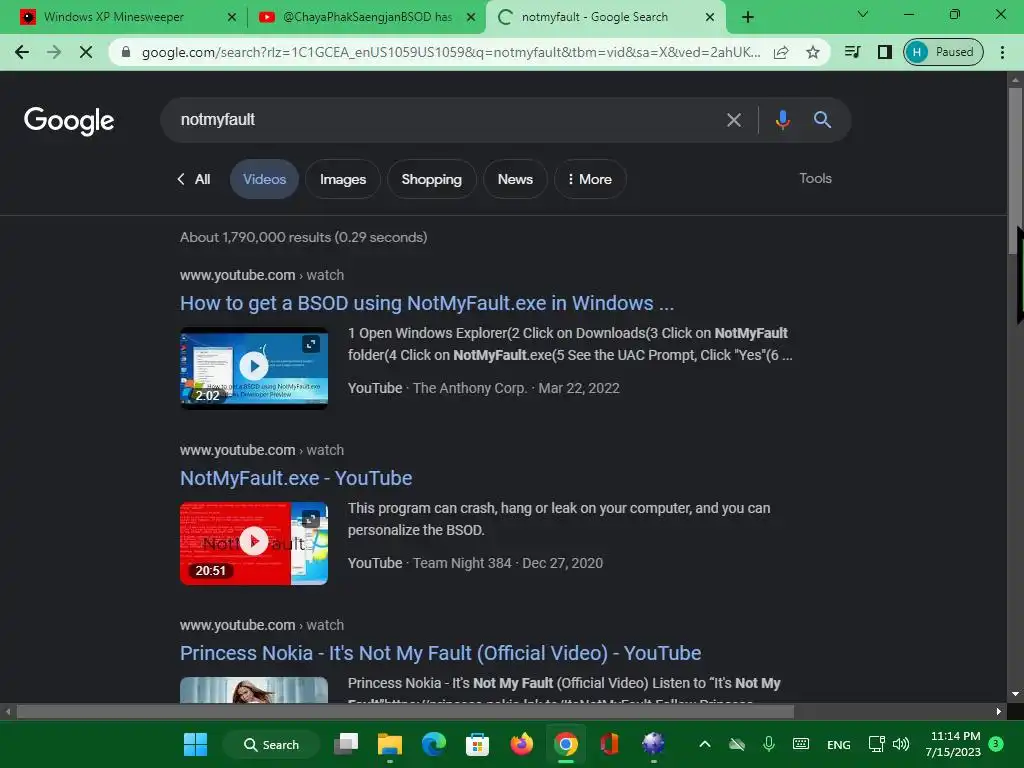Click the scroll right arrow of the horizontal scrollbar
1024x768 pixels.
click(999, 711)
